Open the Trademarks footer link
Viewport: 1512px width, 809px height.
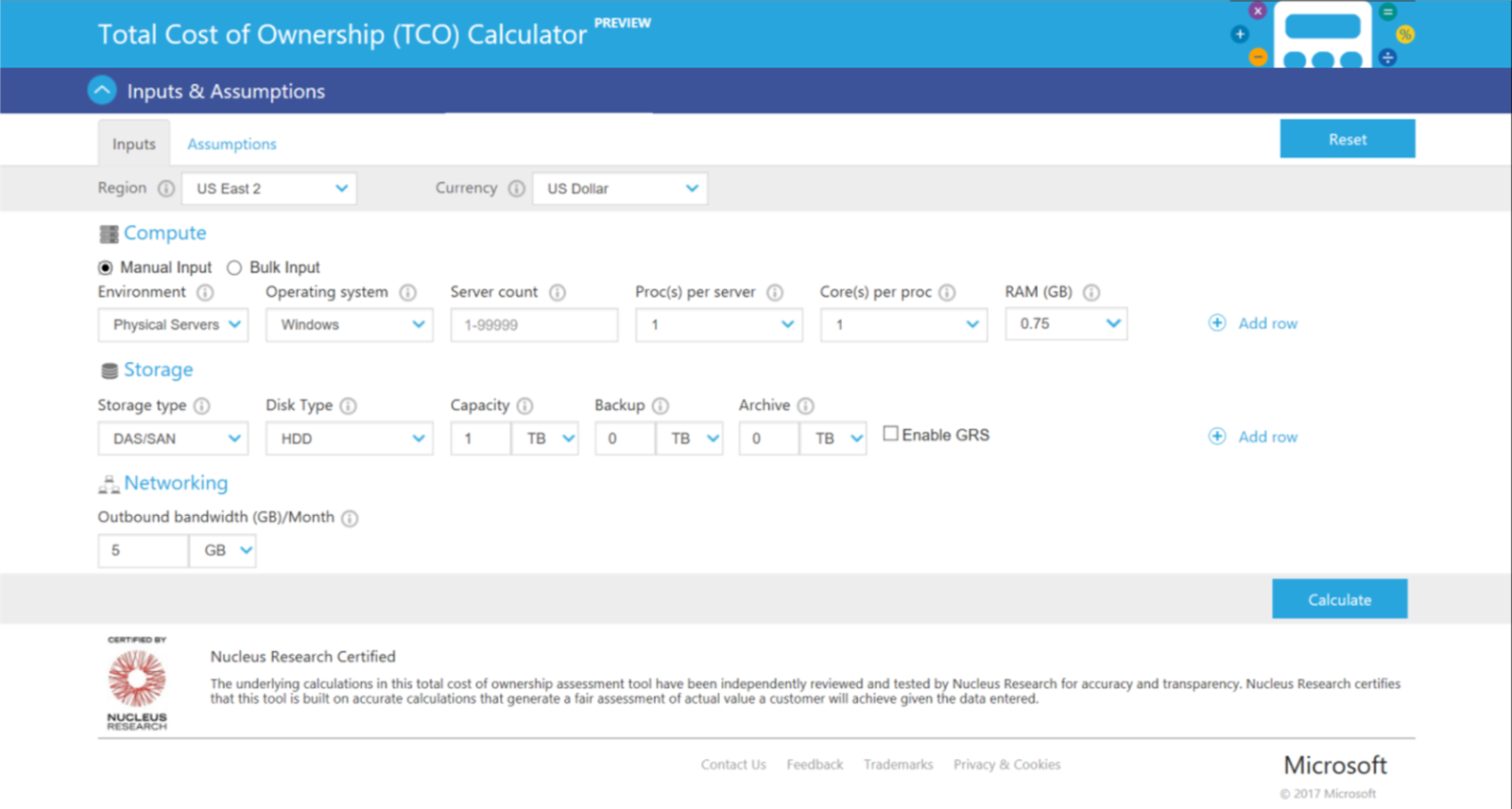point(898,765)
